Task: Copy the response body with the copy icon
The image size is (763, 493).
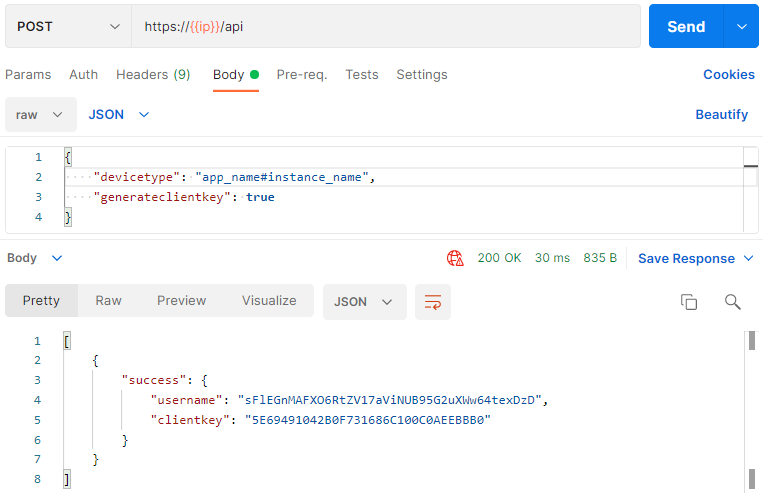Action: coord(688,301)
